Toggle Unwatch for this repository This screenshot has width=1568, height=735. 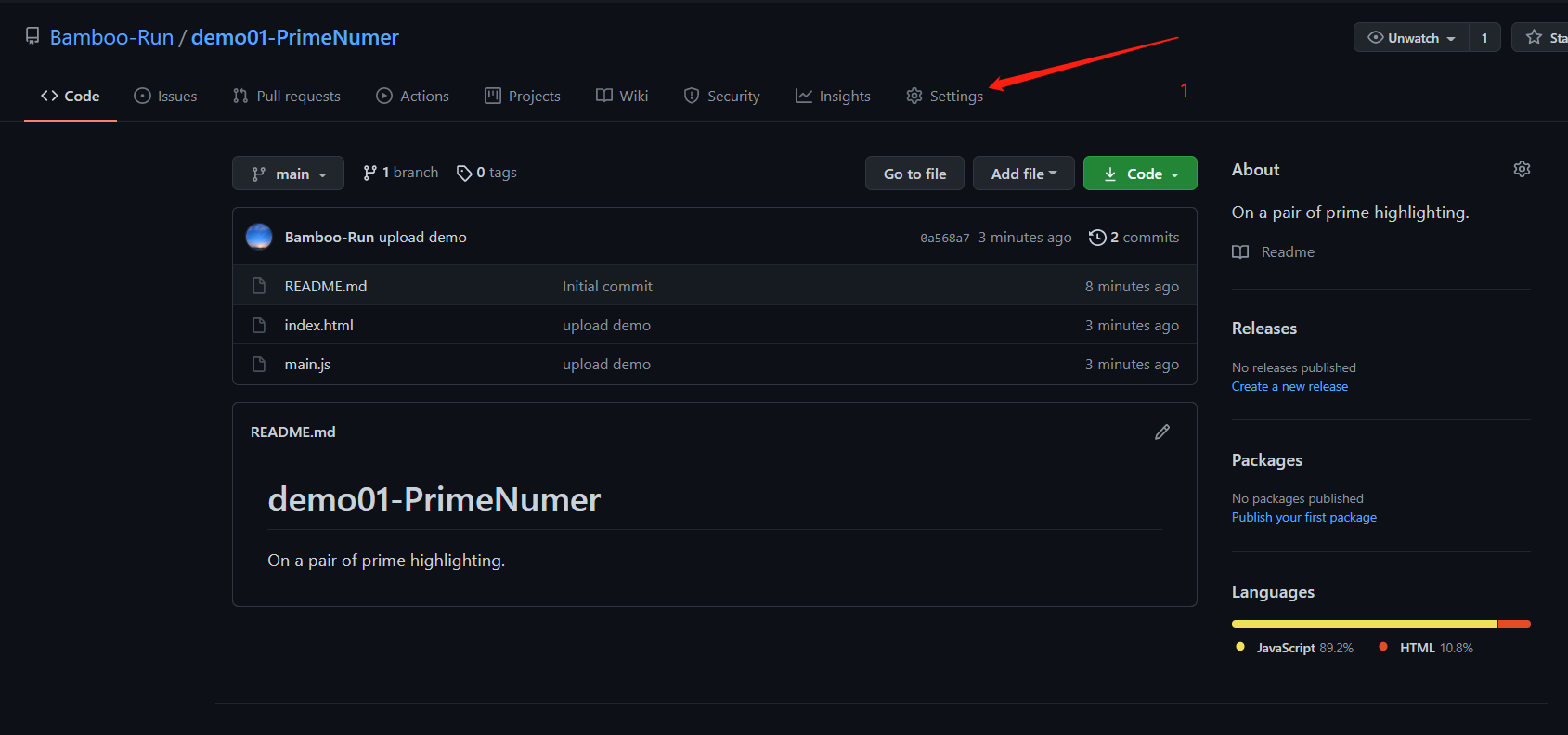1412,37
